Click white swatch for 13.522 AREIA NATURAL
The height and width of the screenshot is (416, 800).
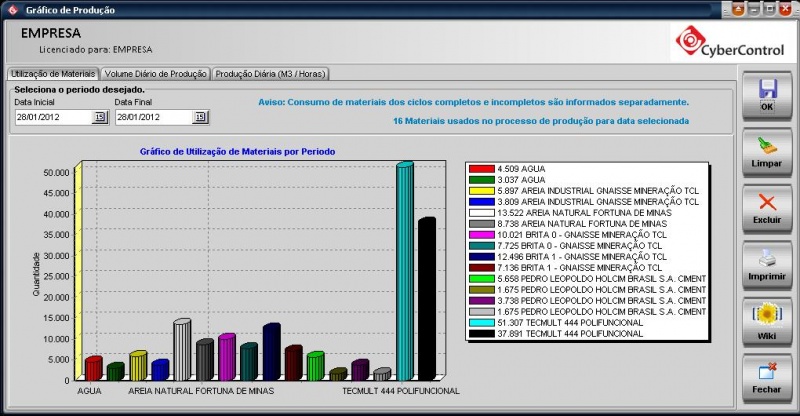(x=482, y=213)
